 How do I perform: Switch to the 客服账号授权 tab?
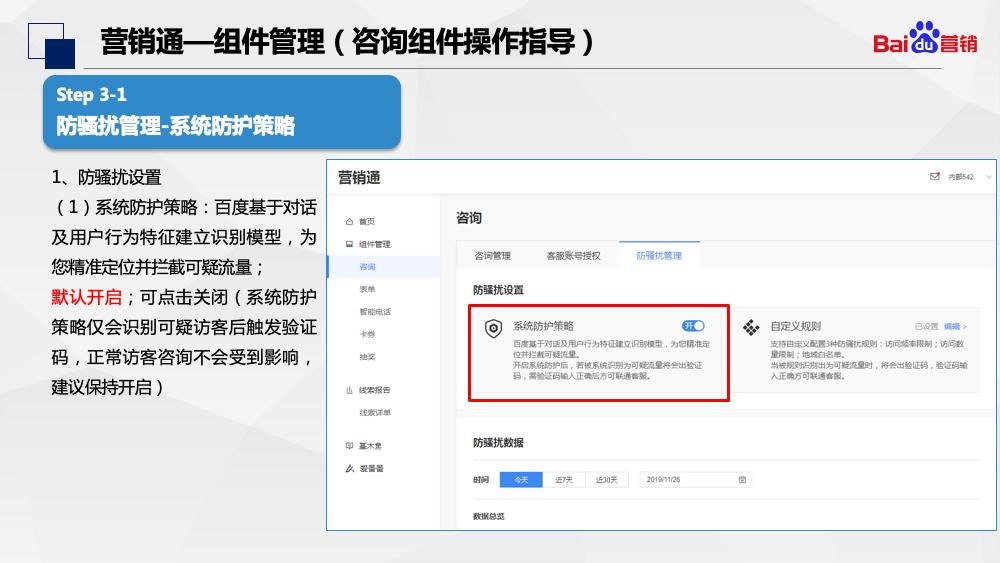click(x=573, y=256)
